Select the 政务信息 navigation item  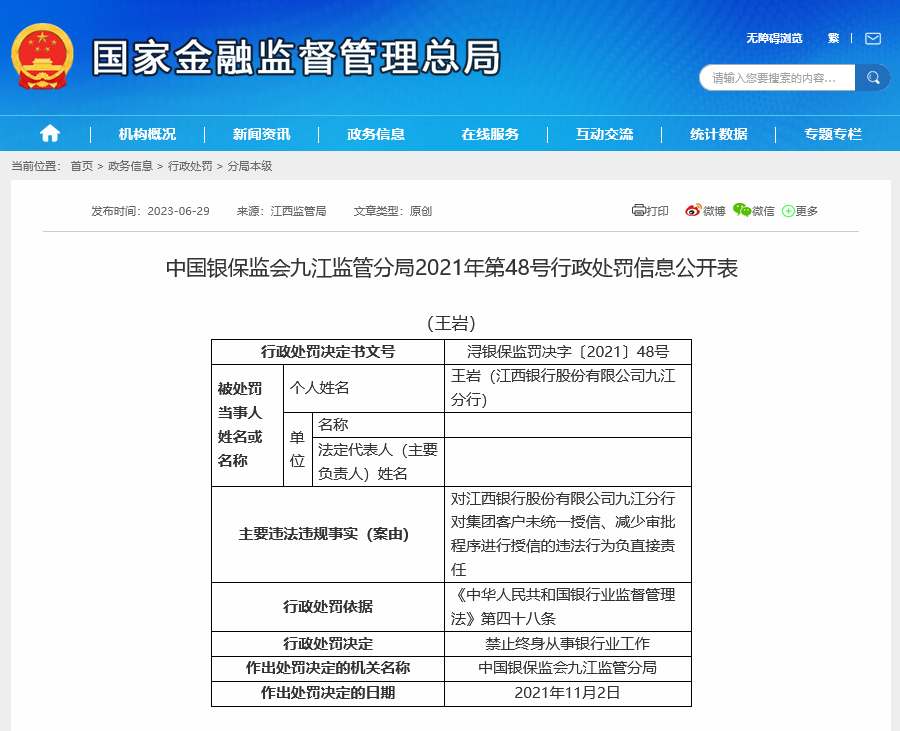coord(376,134)
